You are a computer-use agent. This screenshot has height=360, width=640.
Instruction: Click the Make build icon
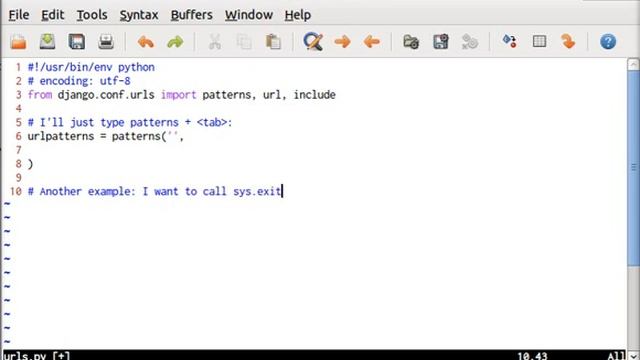(x=510, y=41)
